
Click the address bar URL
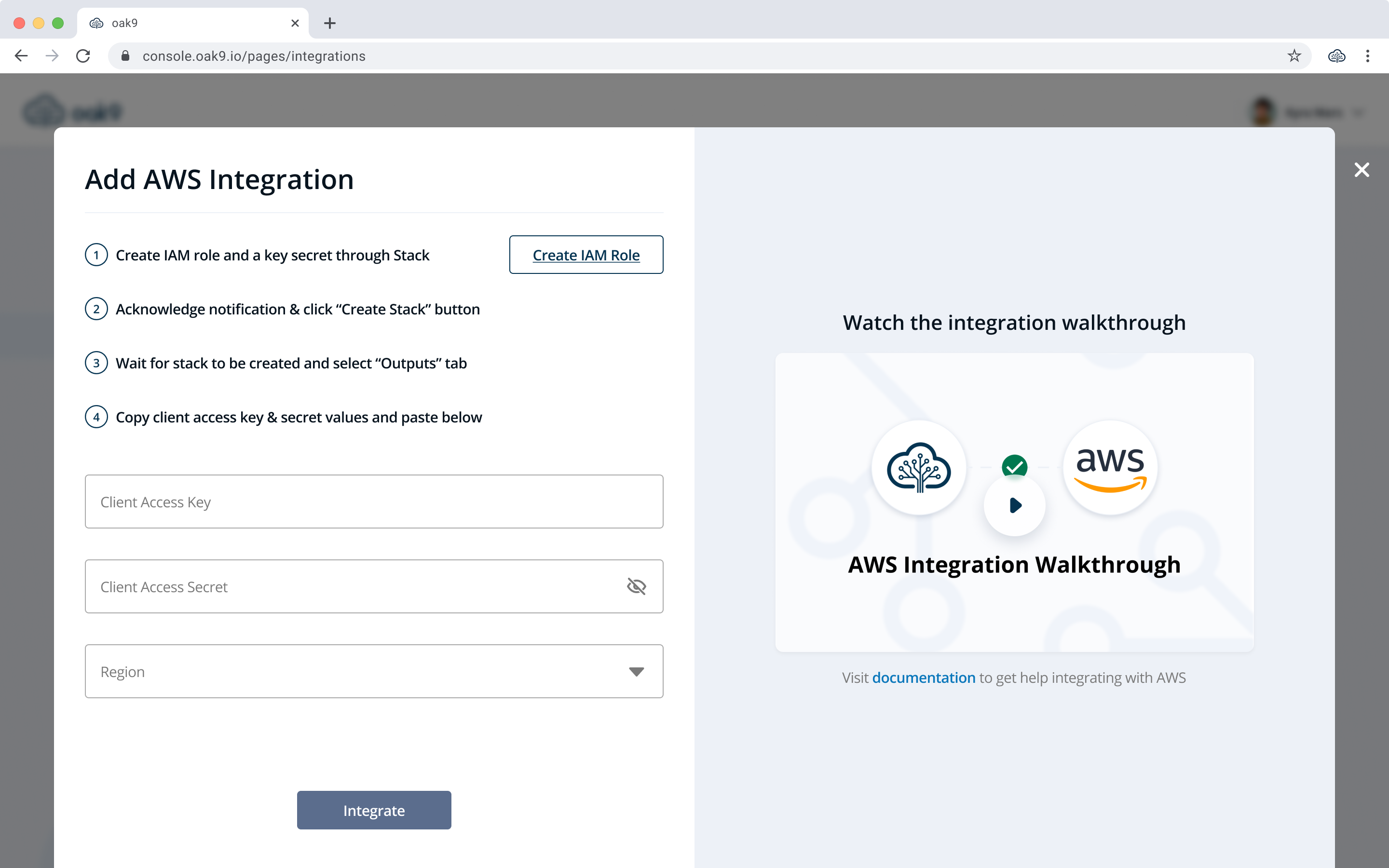pyautogui.click(x=254, y=56)
